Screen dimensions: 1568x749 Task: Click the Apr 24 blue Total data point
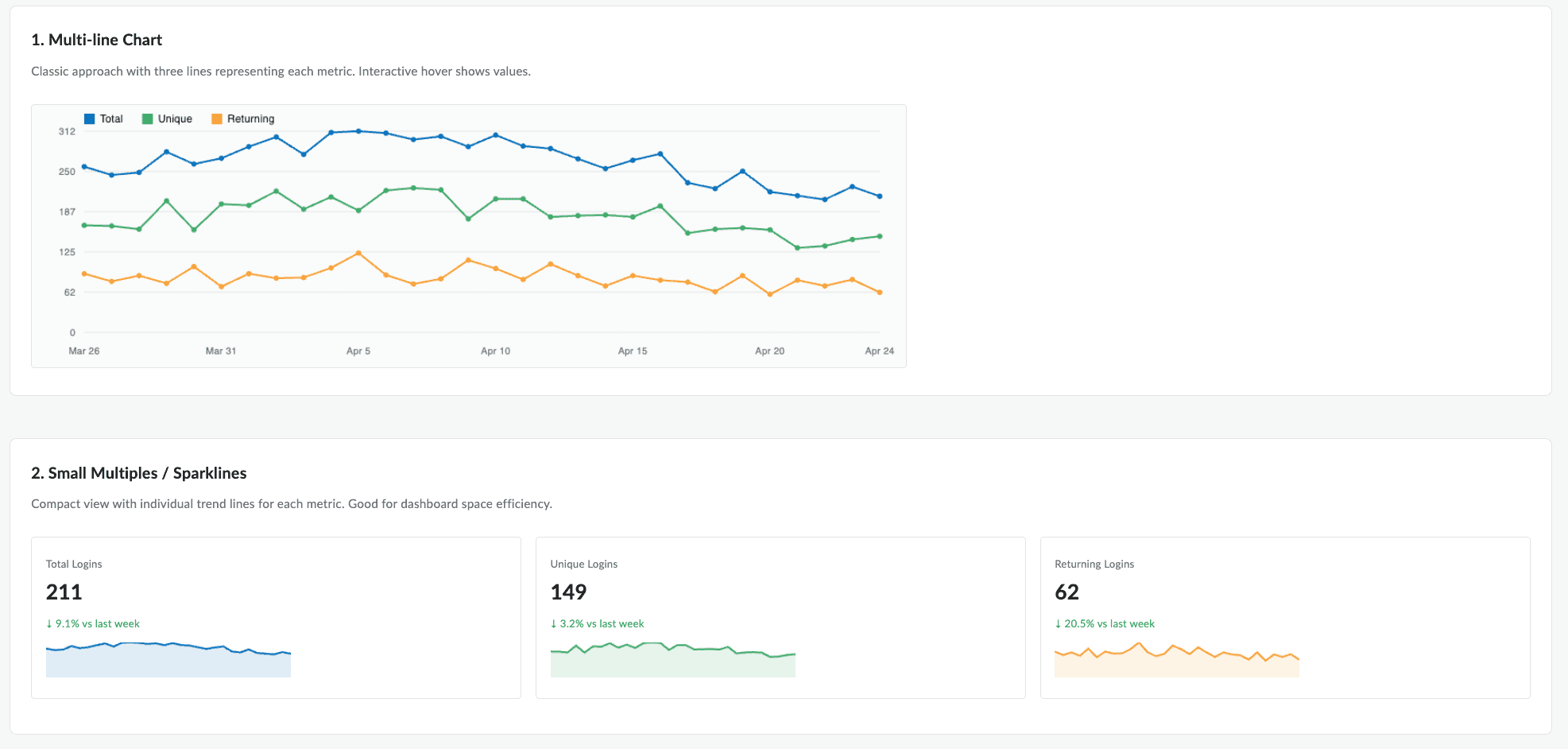point(879,196)
